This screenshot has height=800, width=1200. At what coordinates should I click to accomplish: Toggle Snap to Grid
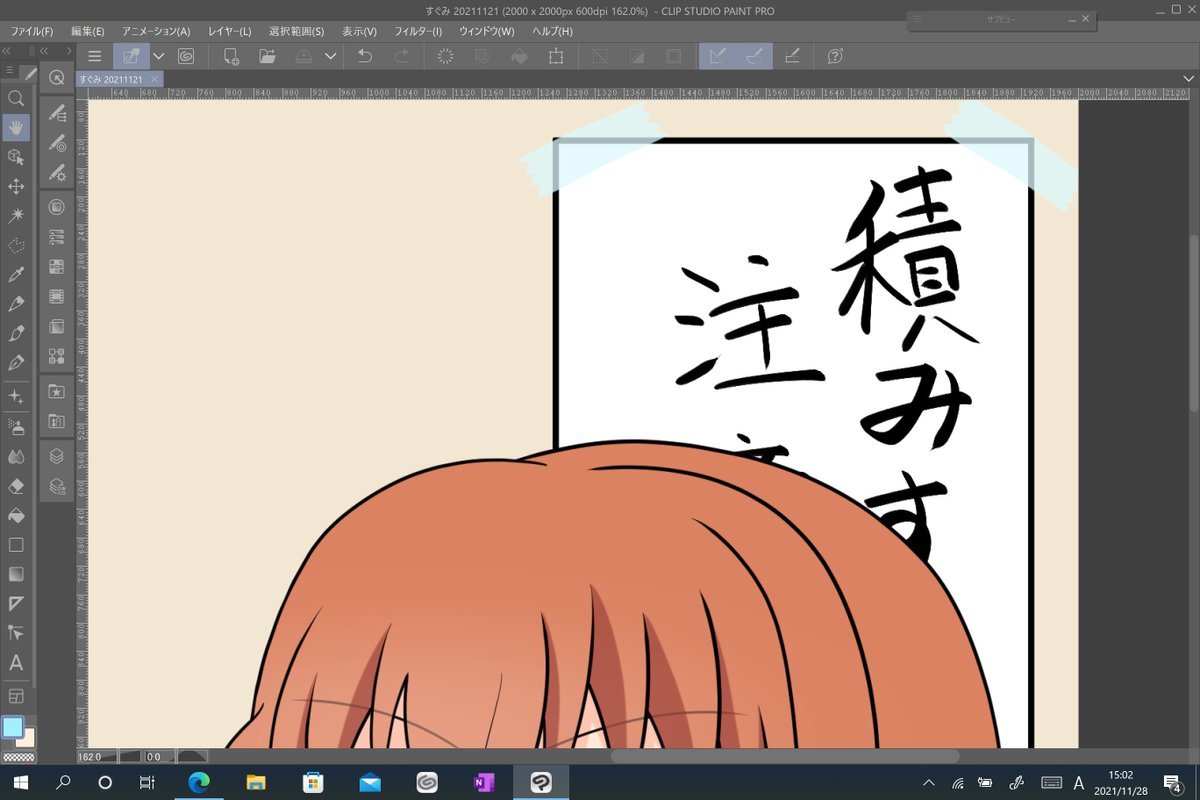click(x=791, y=57)
